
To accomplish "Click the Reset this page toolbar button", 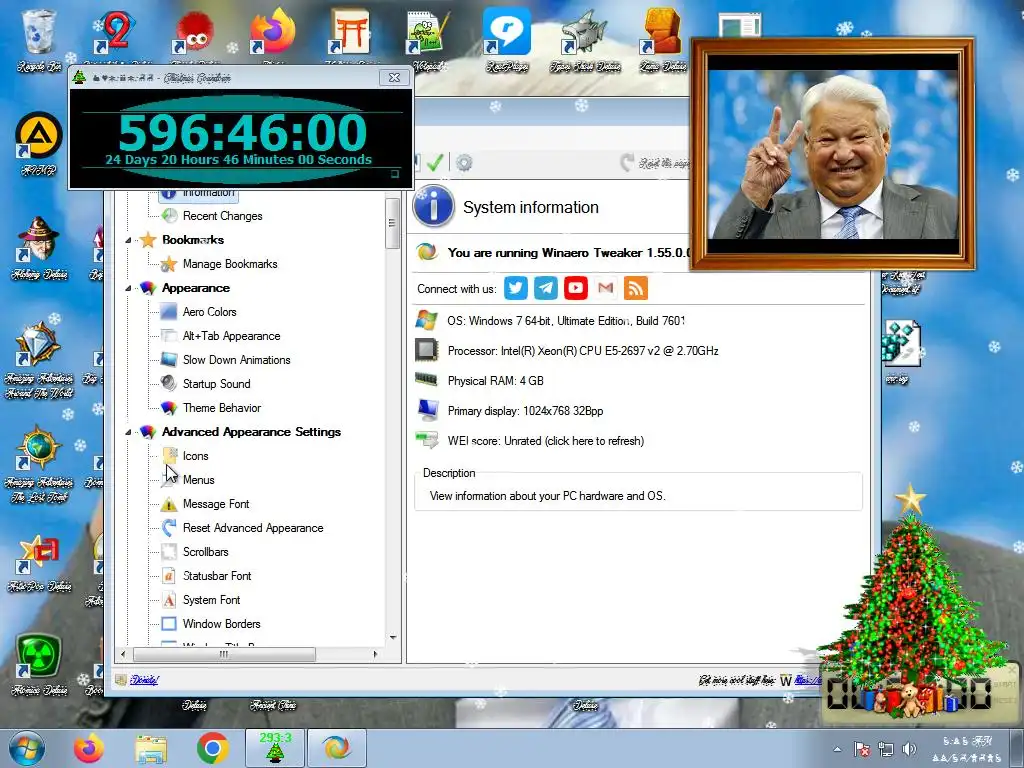I will click(x=655, y=163).
